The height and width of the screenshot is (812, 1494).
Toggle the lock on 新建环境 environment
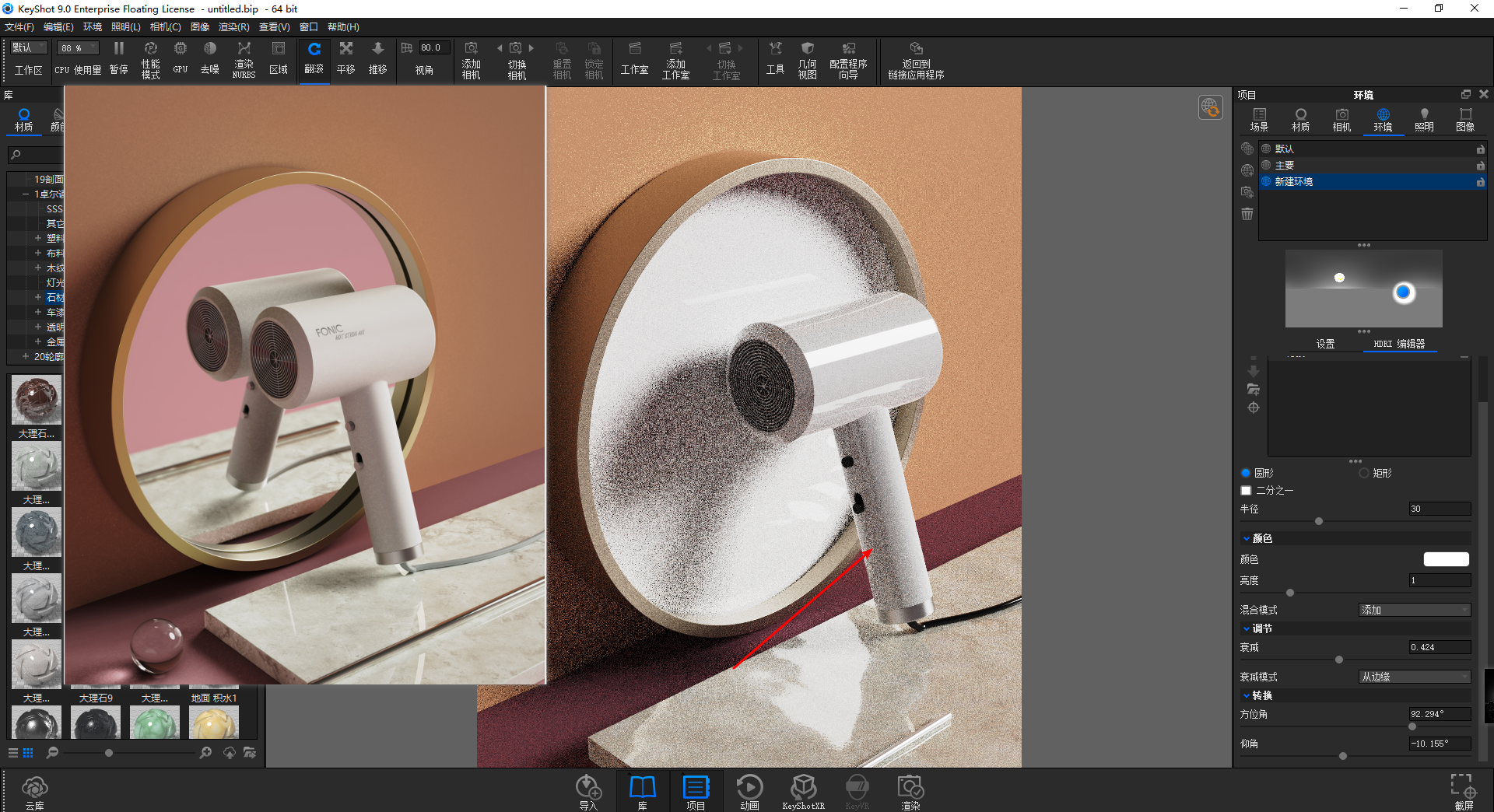tap(1480, 182)
